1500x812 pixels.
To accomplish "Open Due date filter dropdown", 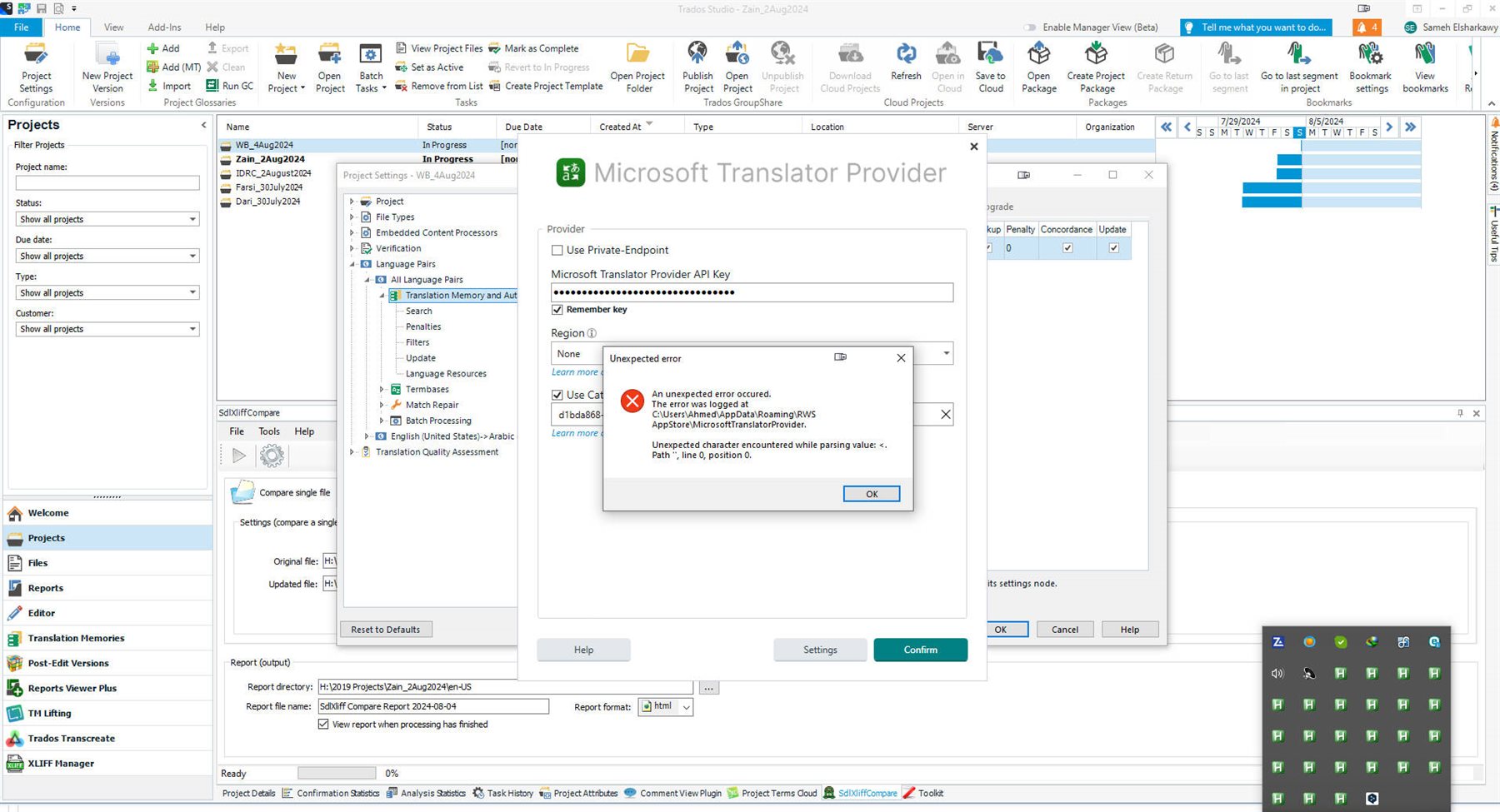I will click(x=192, y=257).
